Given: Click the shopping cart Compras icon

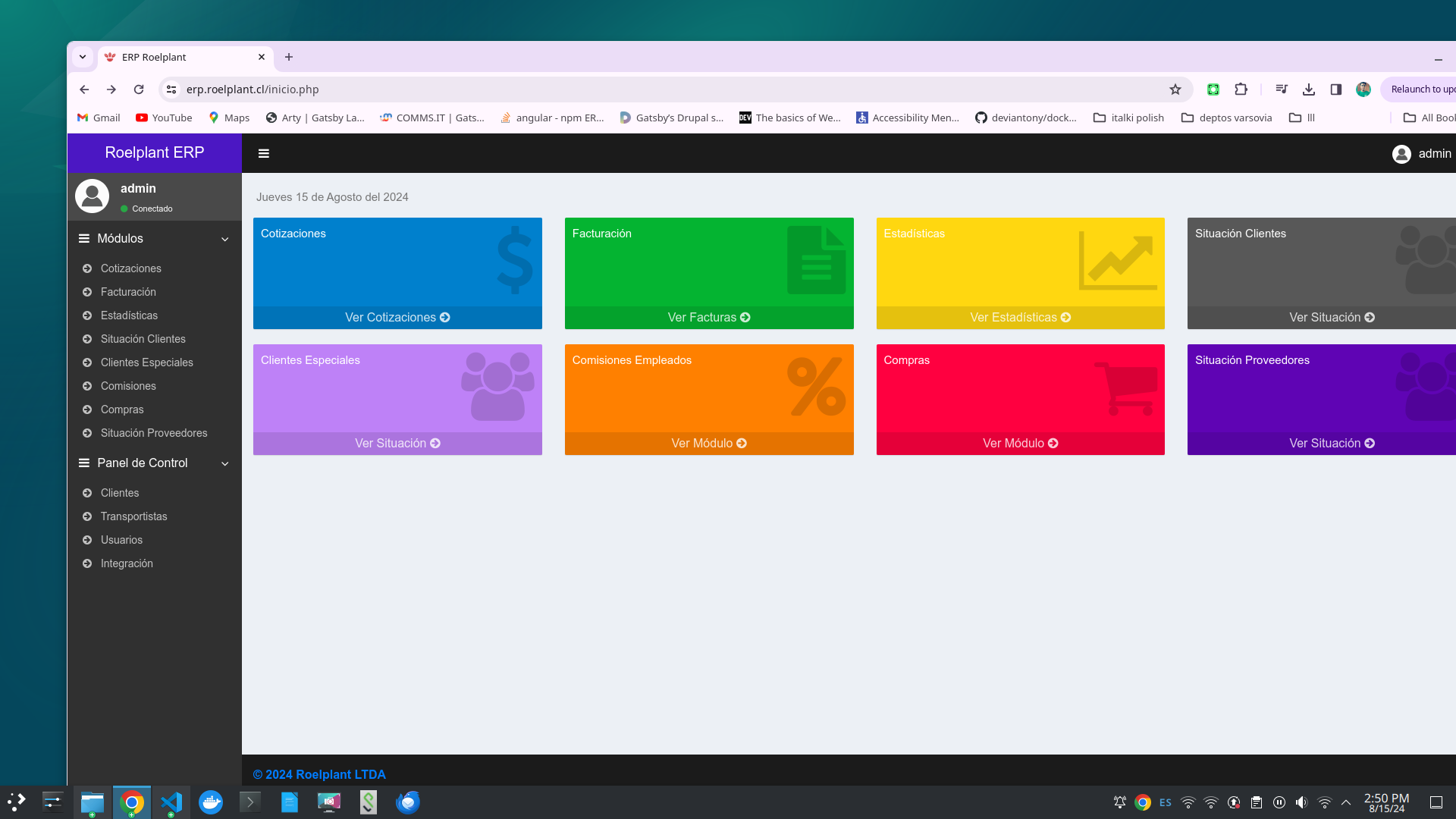Looking at the screenshot, I should [x=1127, y=388].
